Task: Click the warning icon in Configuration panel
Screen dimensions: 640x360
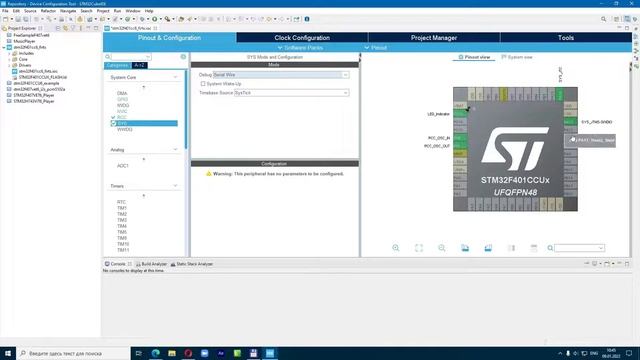Action: (209, 173)
